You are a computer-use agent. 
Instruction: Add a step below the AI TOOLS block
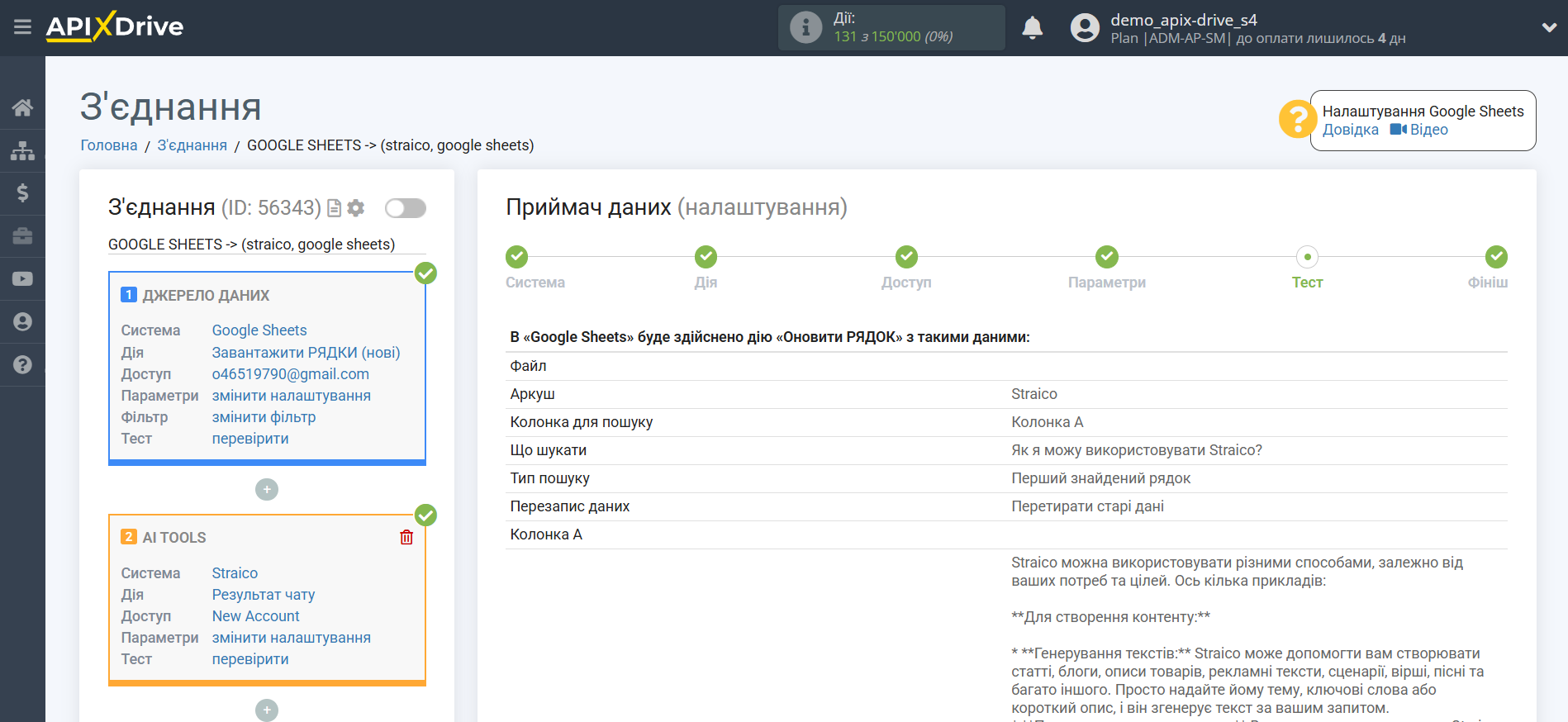click(x=267, y=710)
